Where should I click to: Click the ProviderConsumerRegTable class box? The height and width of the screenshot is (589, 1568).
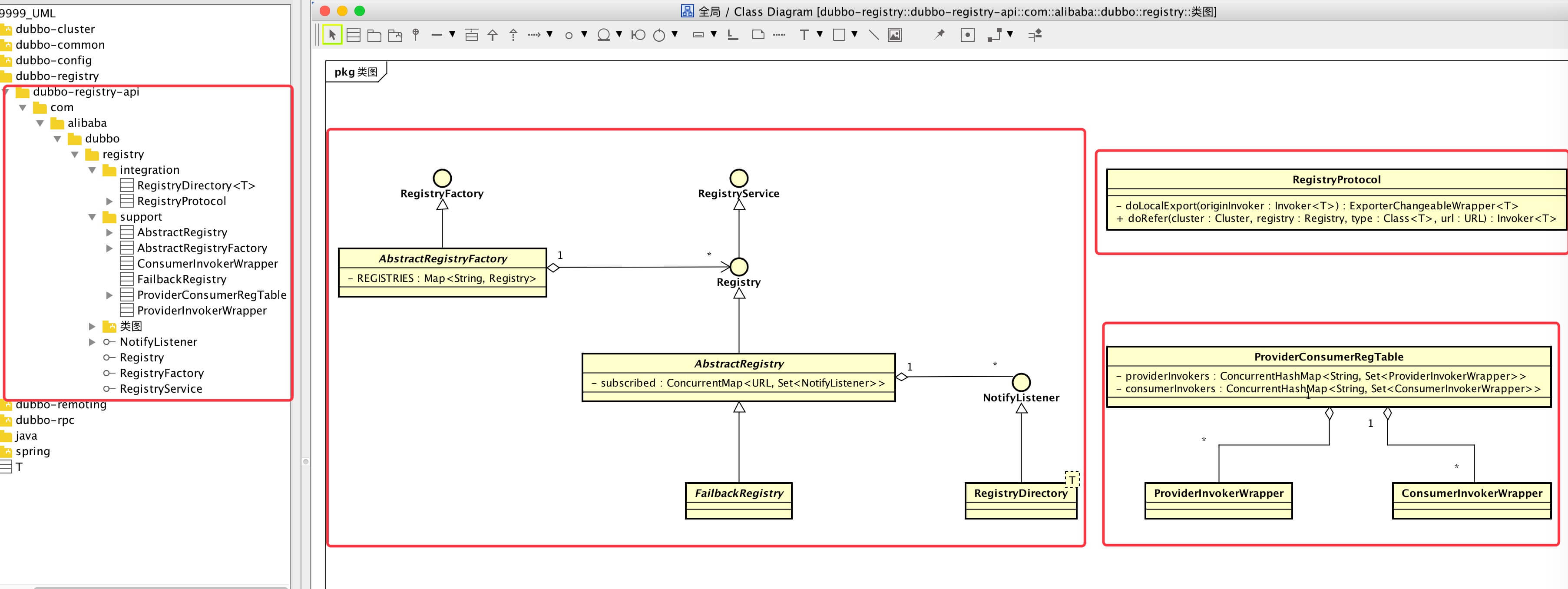pyautogui.click(x=1328, y=357)
